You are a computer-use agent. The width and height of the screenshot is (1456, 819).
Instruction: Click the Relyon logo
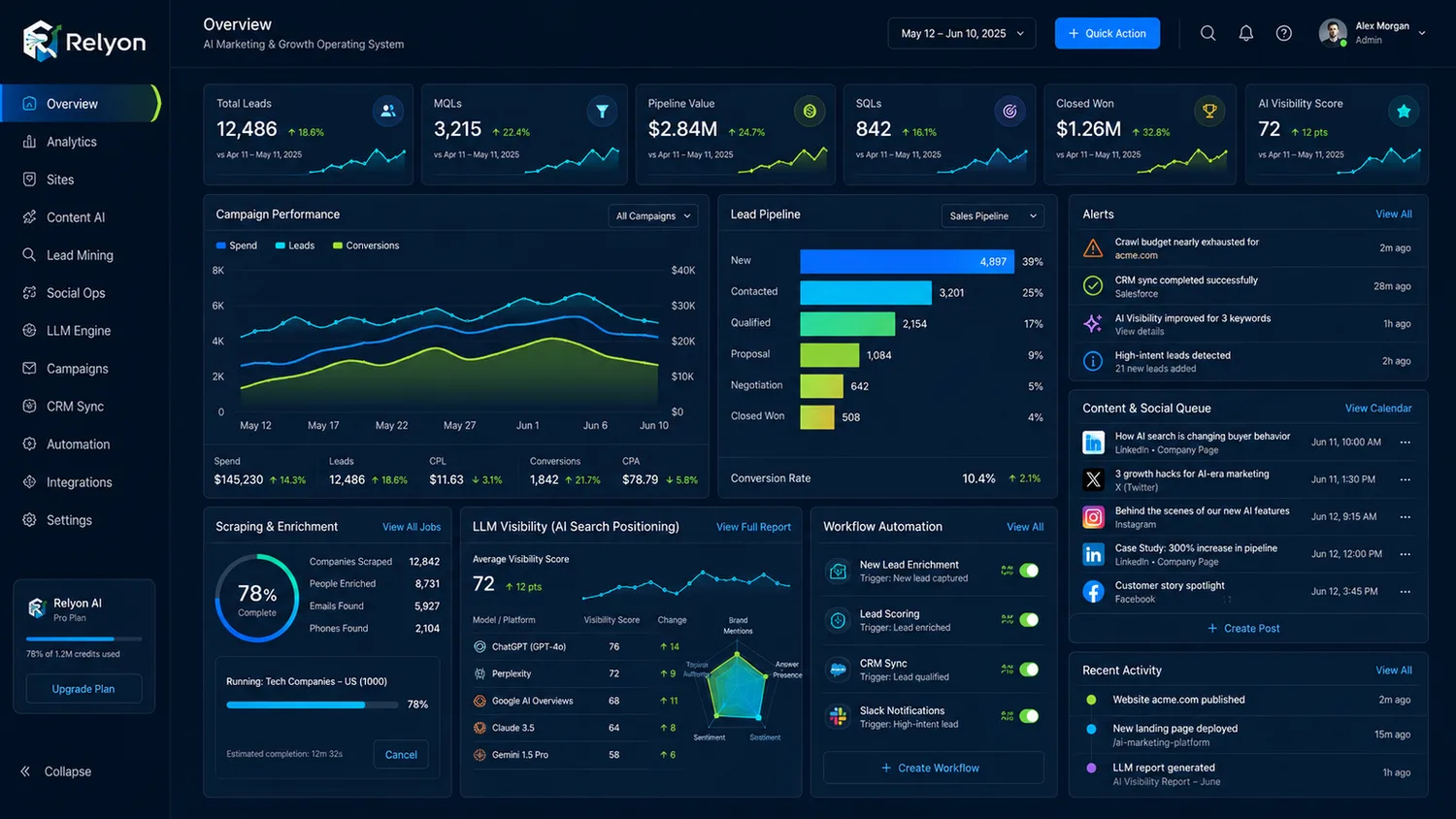[84, 41]
